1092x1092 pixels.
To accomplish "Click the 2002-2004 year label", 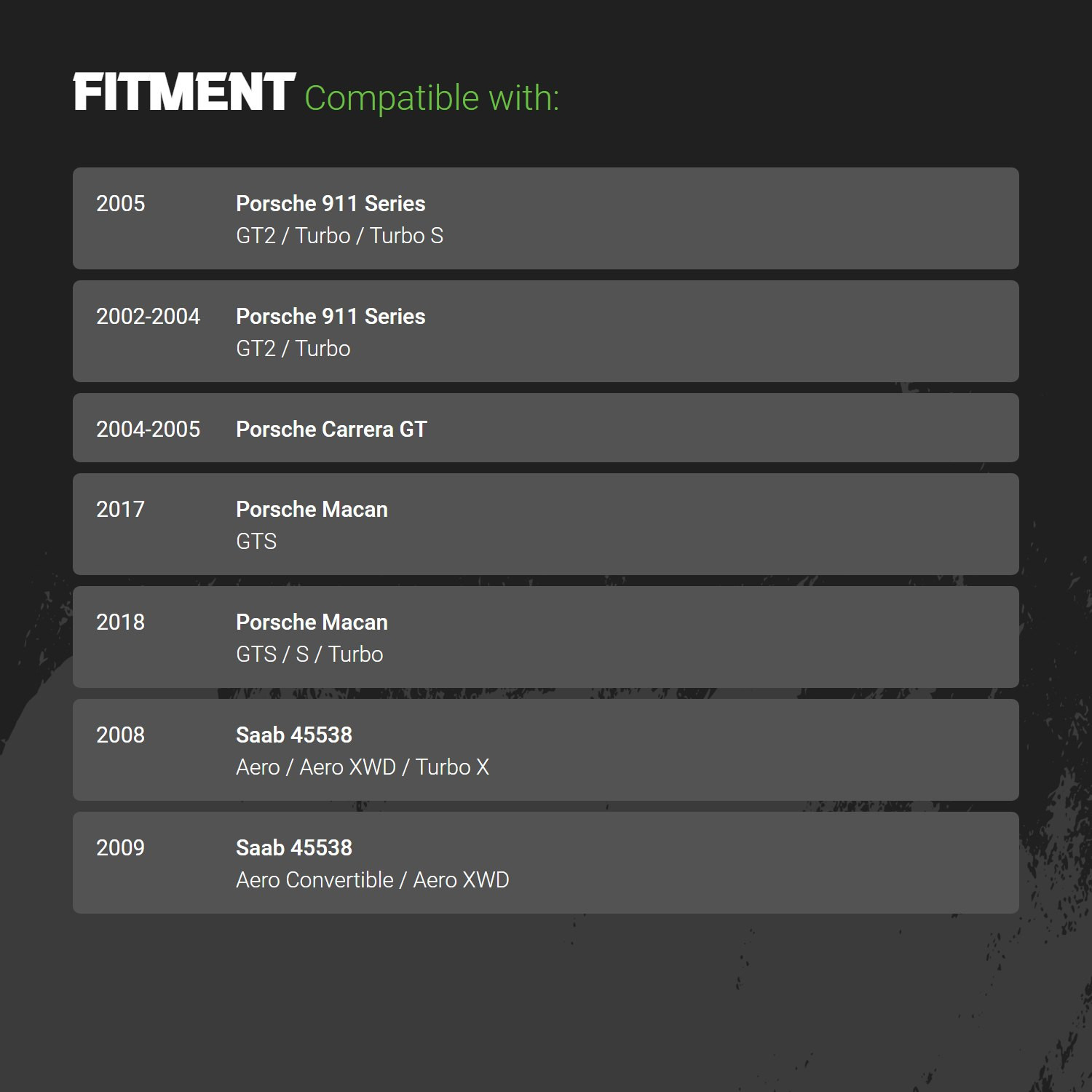I will pyautogui.click(x=148, y=317).
